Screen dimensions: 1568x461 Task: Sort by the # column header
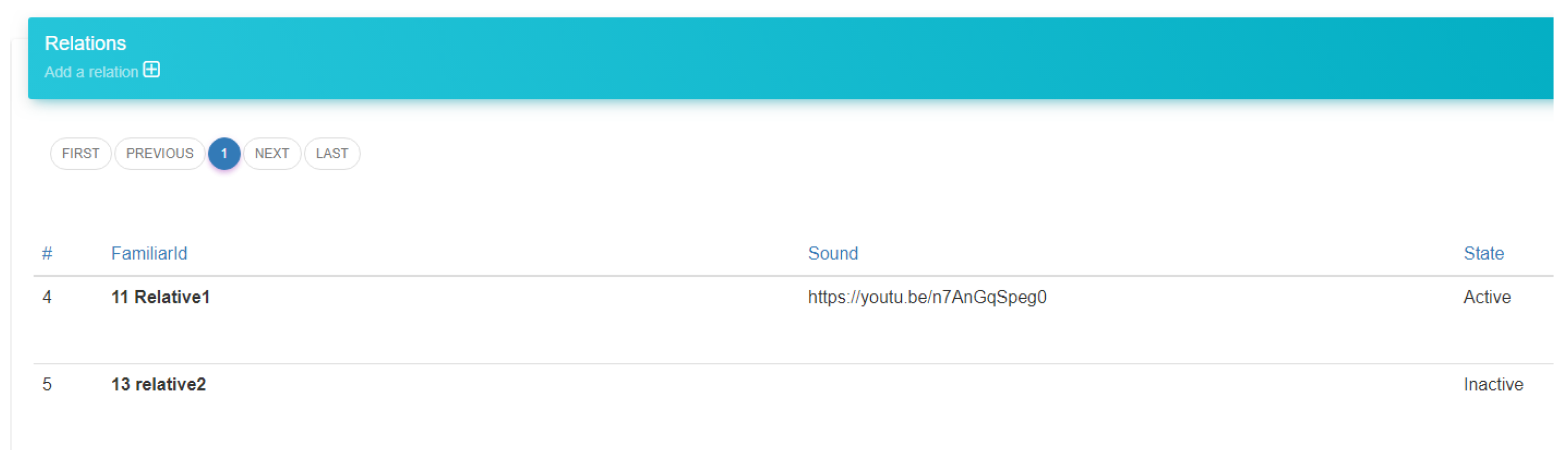(47, 253)
